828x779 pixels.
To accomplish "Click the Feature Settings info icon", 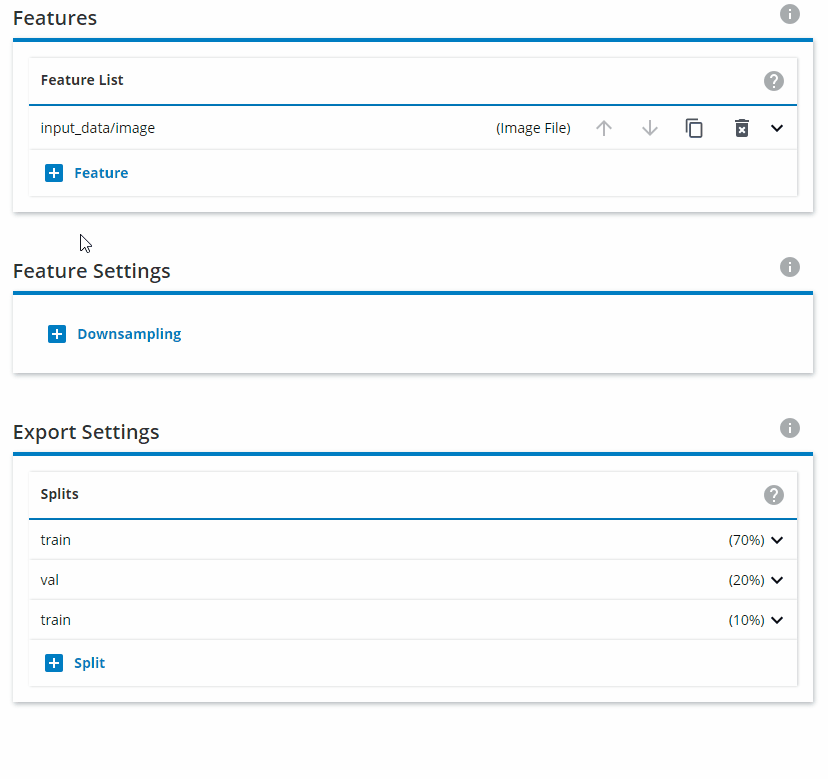I will 789,267.
